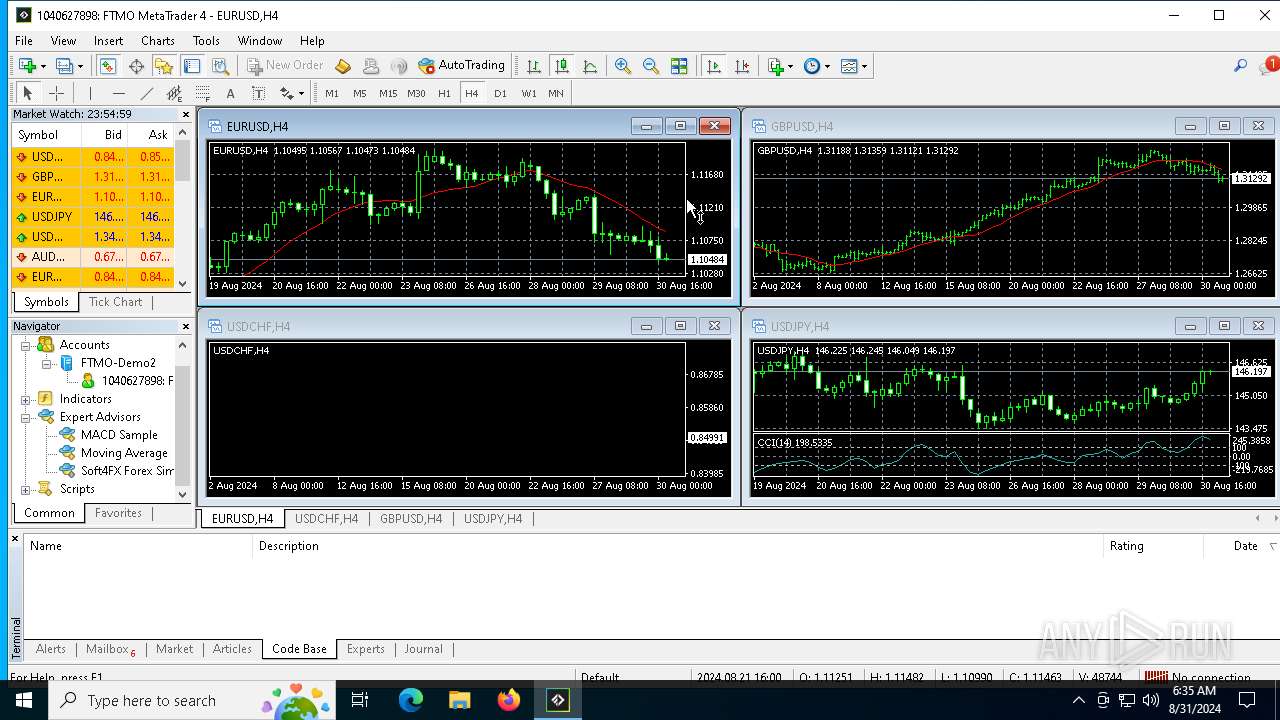Open the Indicators list dropdown
This screenshot has width=1280, height=720.
click(780, 66)
